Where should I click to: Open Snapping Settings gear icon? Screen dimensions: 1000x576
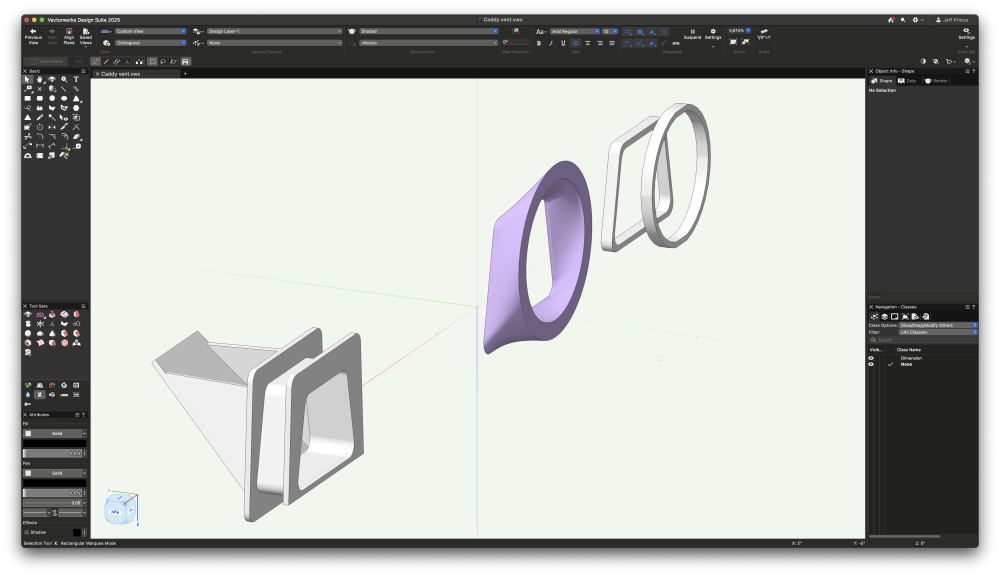[713, 32]
